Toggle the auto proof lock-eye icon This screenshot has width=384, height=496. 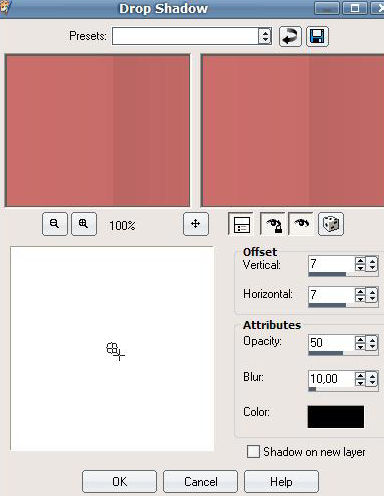point(273,224)
